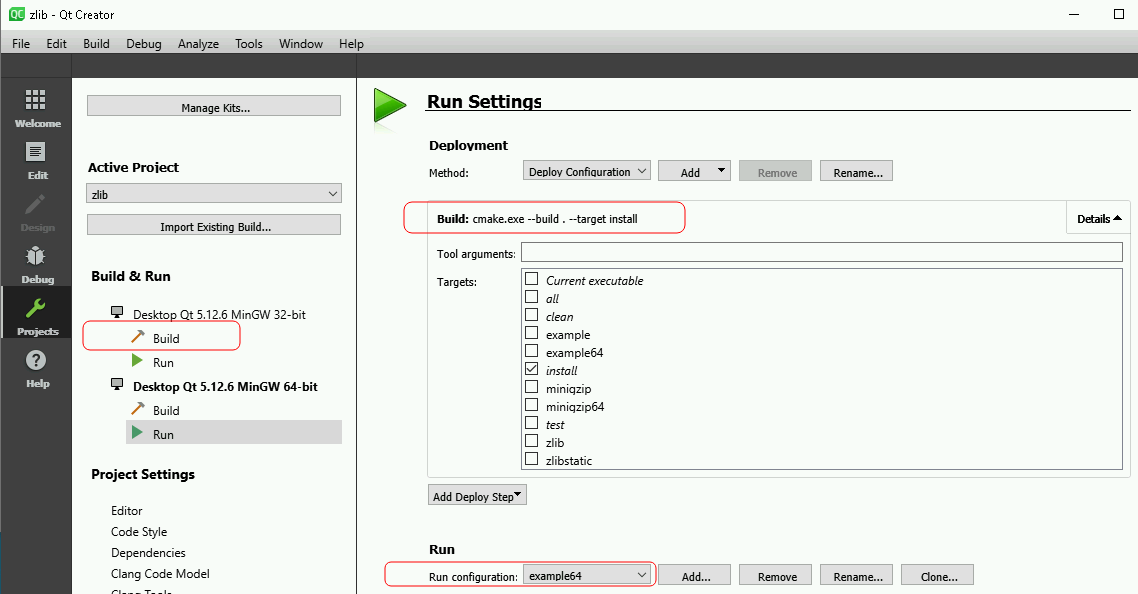1138x594 pixels.
Task: Select the Code Style project setting
Action: [x=139, y=532]
